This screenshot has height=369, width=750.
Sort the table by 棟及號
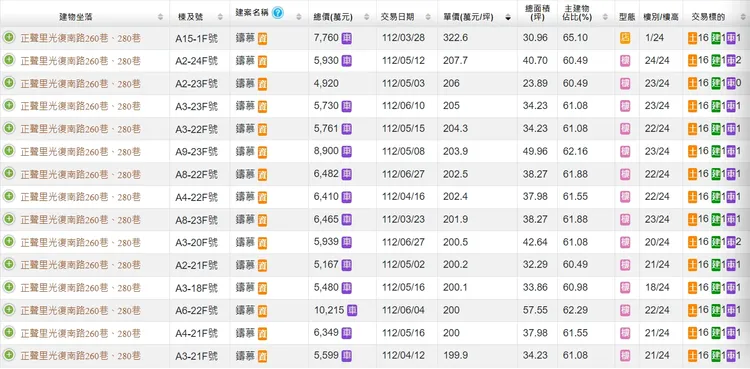coord(220,17)
